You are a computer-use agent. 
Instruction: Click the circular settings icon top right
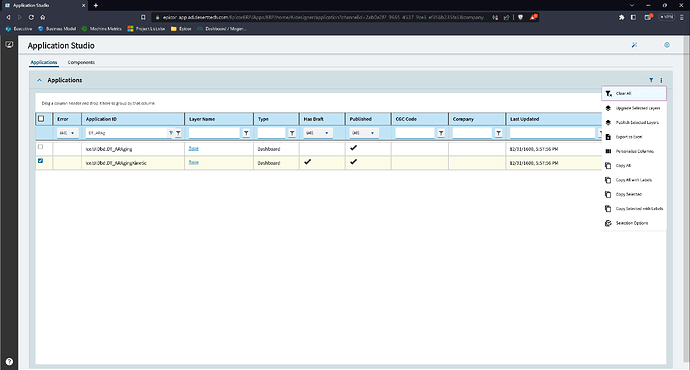click(x=667, y=45)
